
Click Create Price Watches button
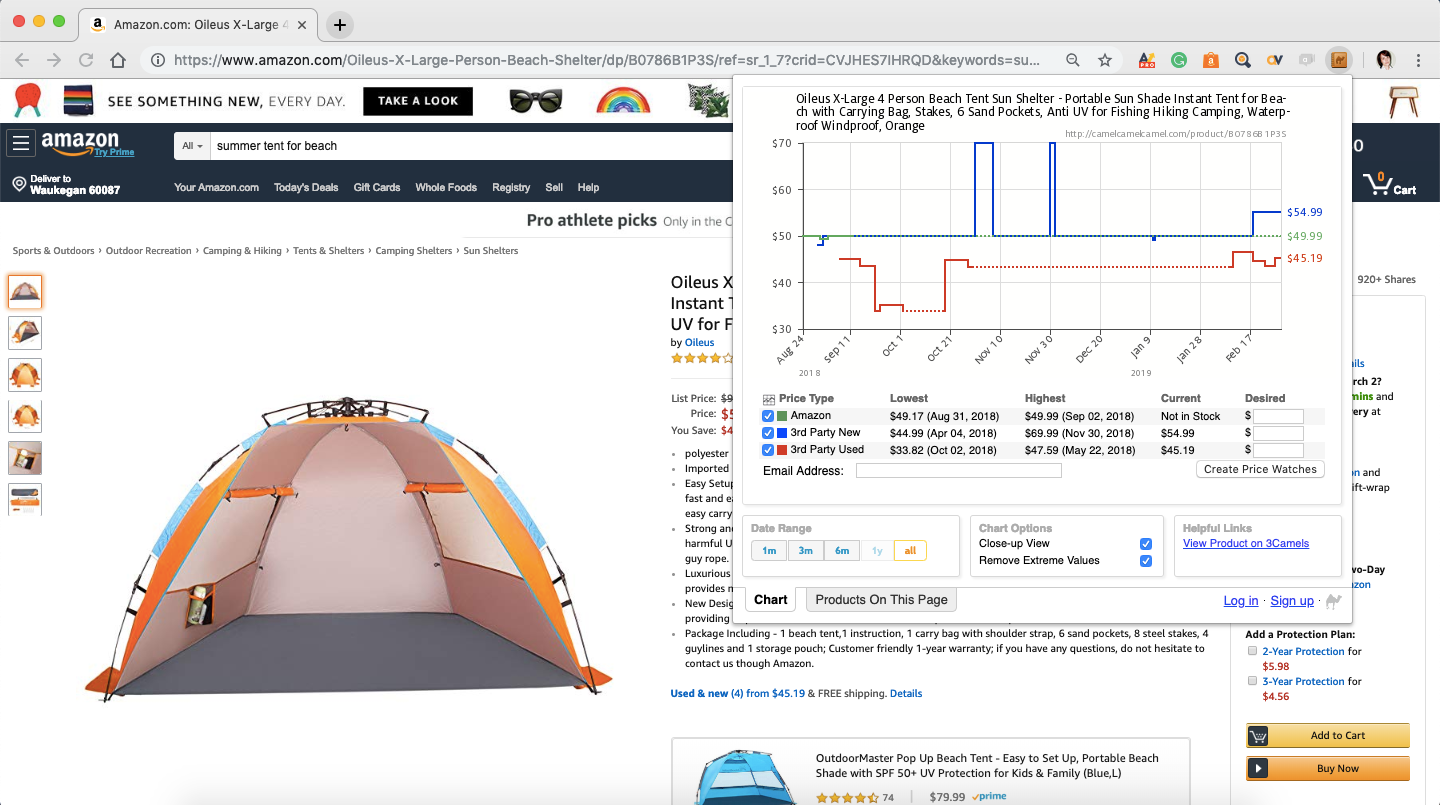[x=1260, y=469]
